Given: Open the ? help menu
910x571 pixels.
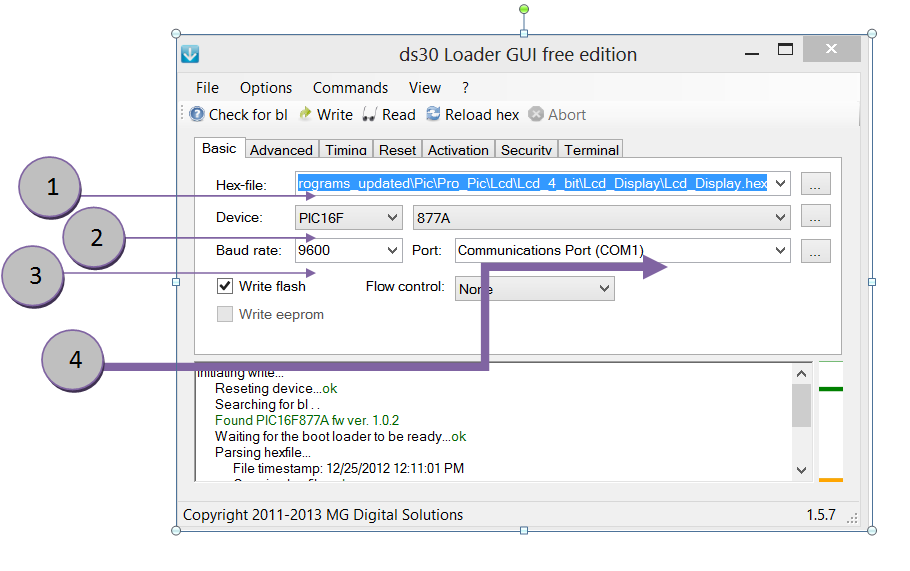Looking at the screenshot, I should coord(465,88).
